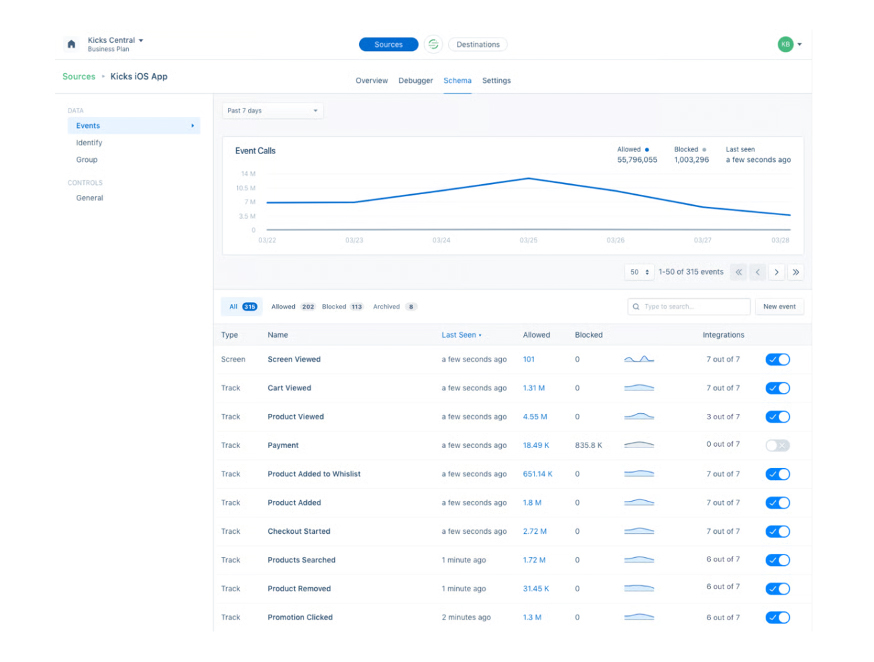Click the home icon in top-left

click(71, 44)
